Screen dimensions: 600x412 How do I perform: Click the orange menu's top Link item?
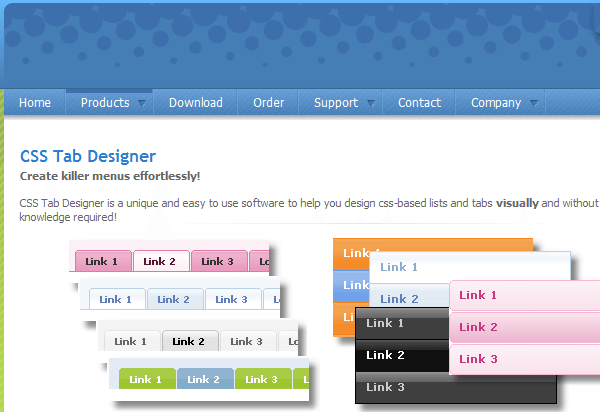351,254
